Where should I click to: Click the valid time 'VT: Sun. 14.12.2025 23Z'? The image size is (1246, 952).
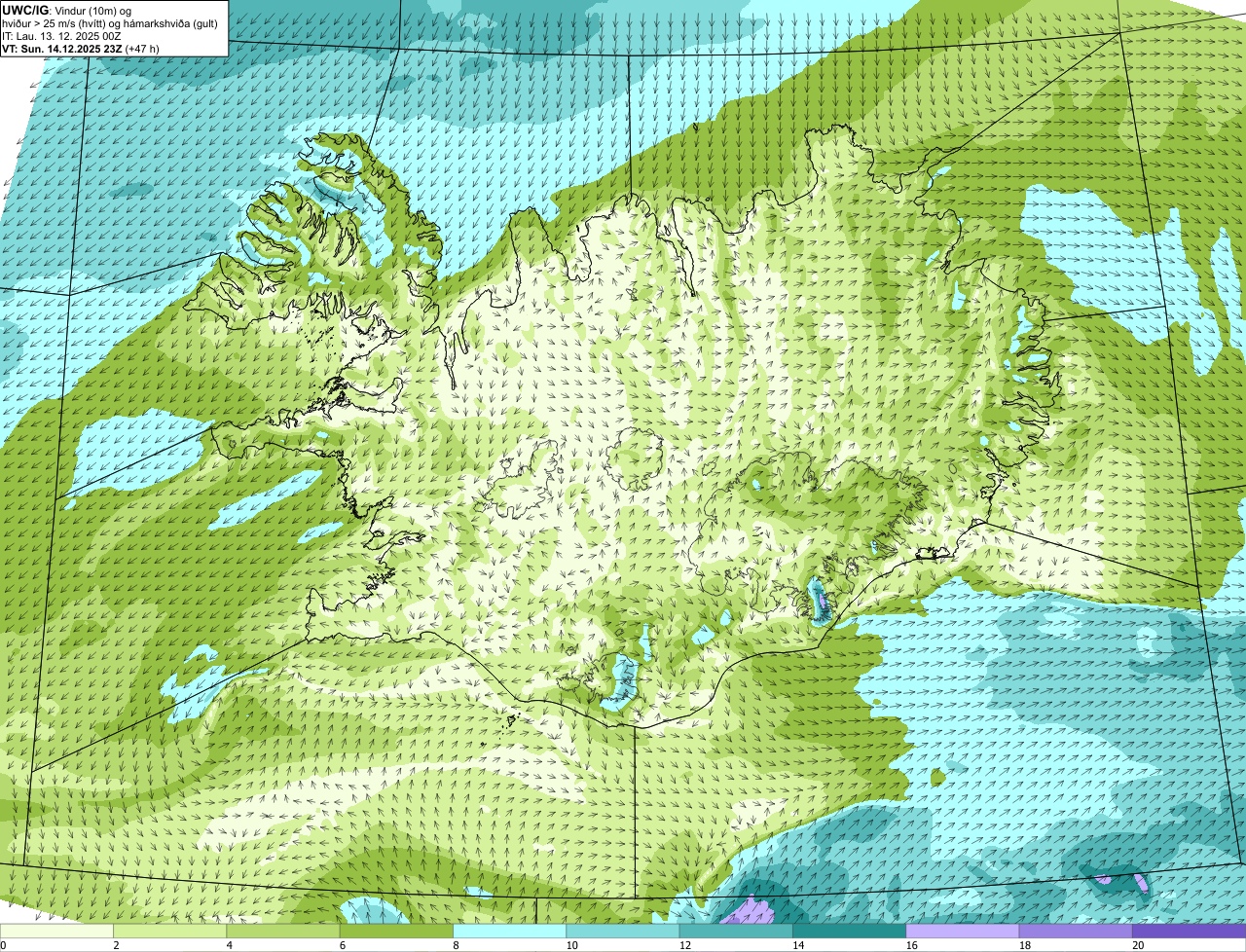click(62, 48)
